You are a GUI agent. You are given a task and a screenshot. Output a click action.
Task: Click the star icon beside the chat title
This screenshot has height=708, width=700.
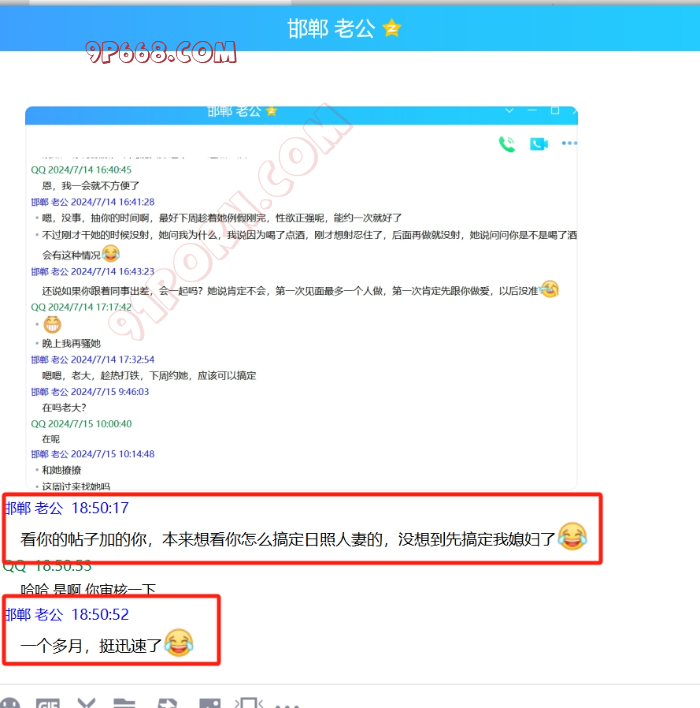(391, 29)
